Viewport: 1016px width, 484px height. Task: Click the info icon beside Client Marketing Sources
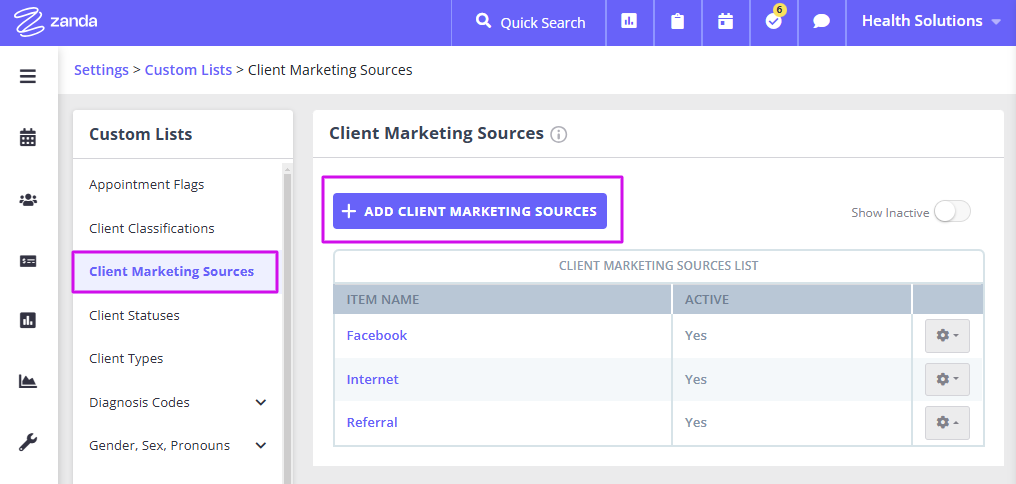tap(559, 135)
